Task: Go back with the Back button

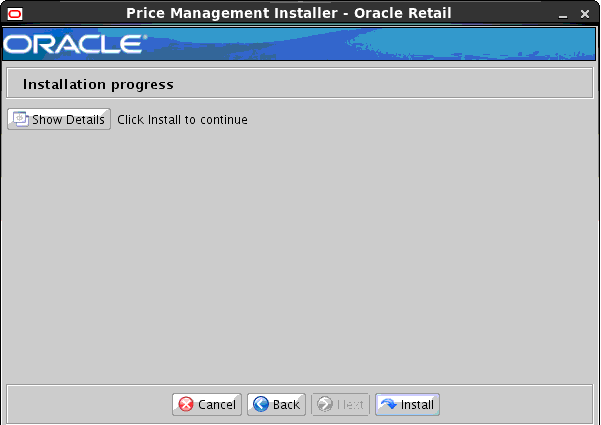Action: click(x=276, y=404)
